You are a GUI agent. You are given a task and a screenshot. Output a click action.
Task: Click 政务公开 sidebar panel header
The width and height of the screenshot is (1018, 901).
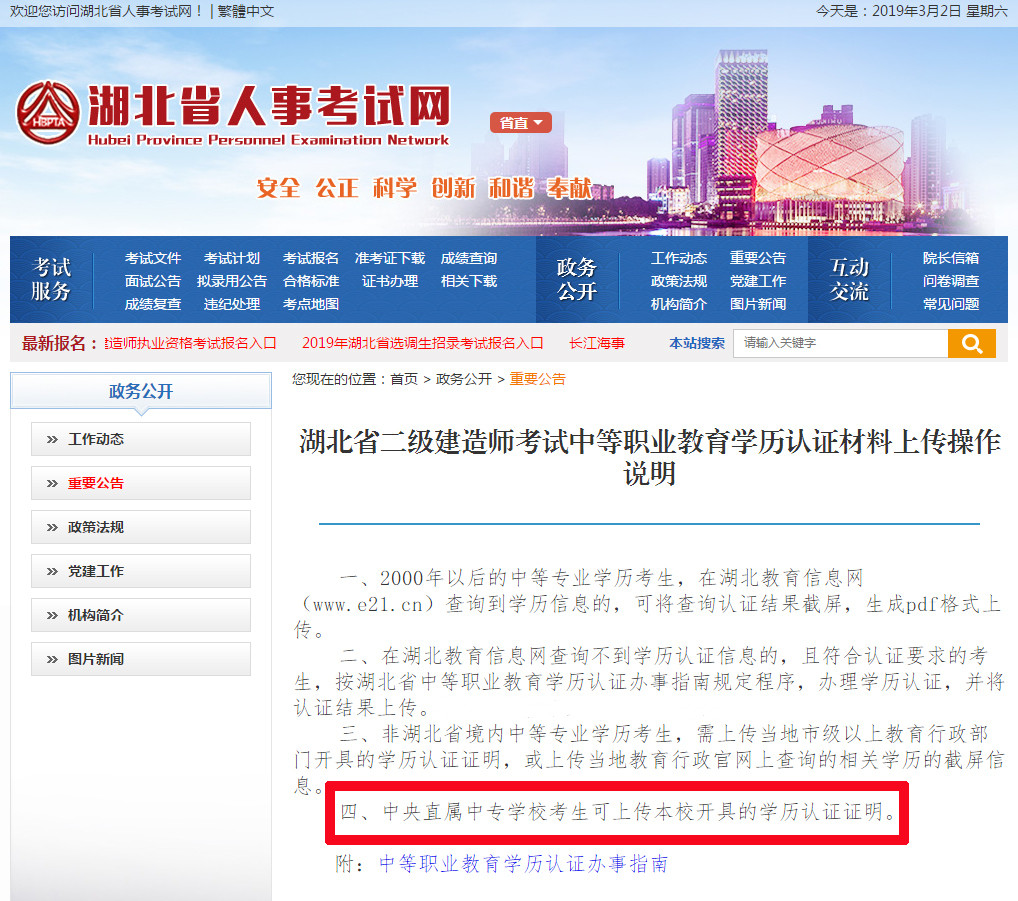coord(141,391)
